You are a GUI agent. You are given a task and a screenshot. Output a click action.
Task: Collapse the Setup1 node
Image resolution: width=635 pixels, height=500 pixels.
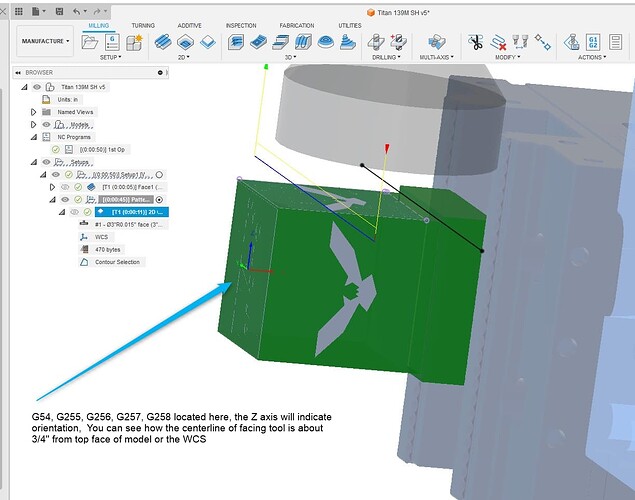coord(43,175)
